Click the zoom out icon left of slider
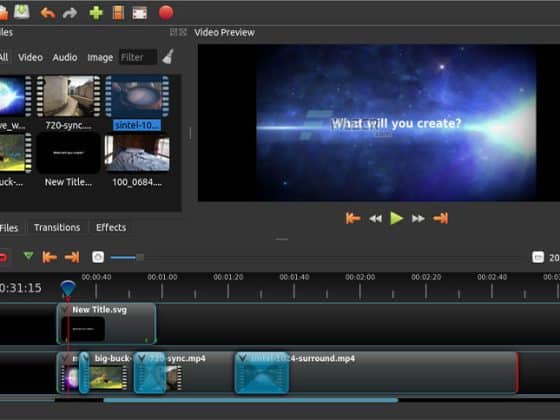 (98, 257)
